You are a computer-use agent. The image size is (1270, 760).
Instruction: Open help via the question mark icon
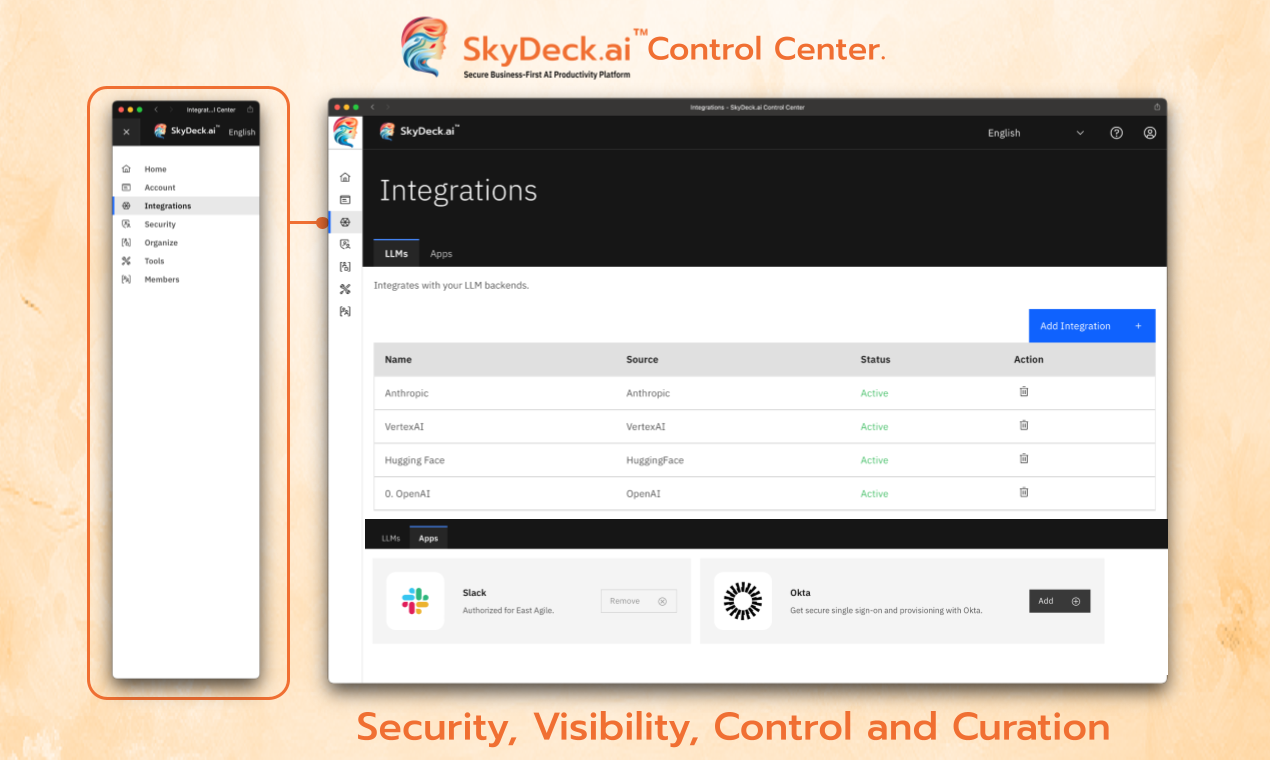[x=1117, y=133]
